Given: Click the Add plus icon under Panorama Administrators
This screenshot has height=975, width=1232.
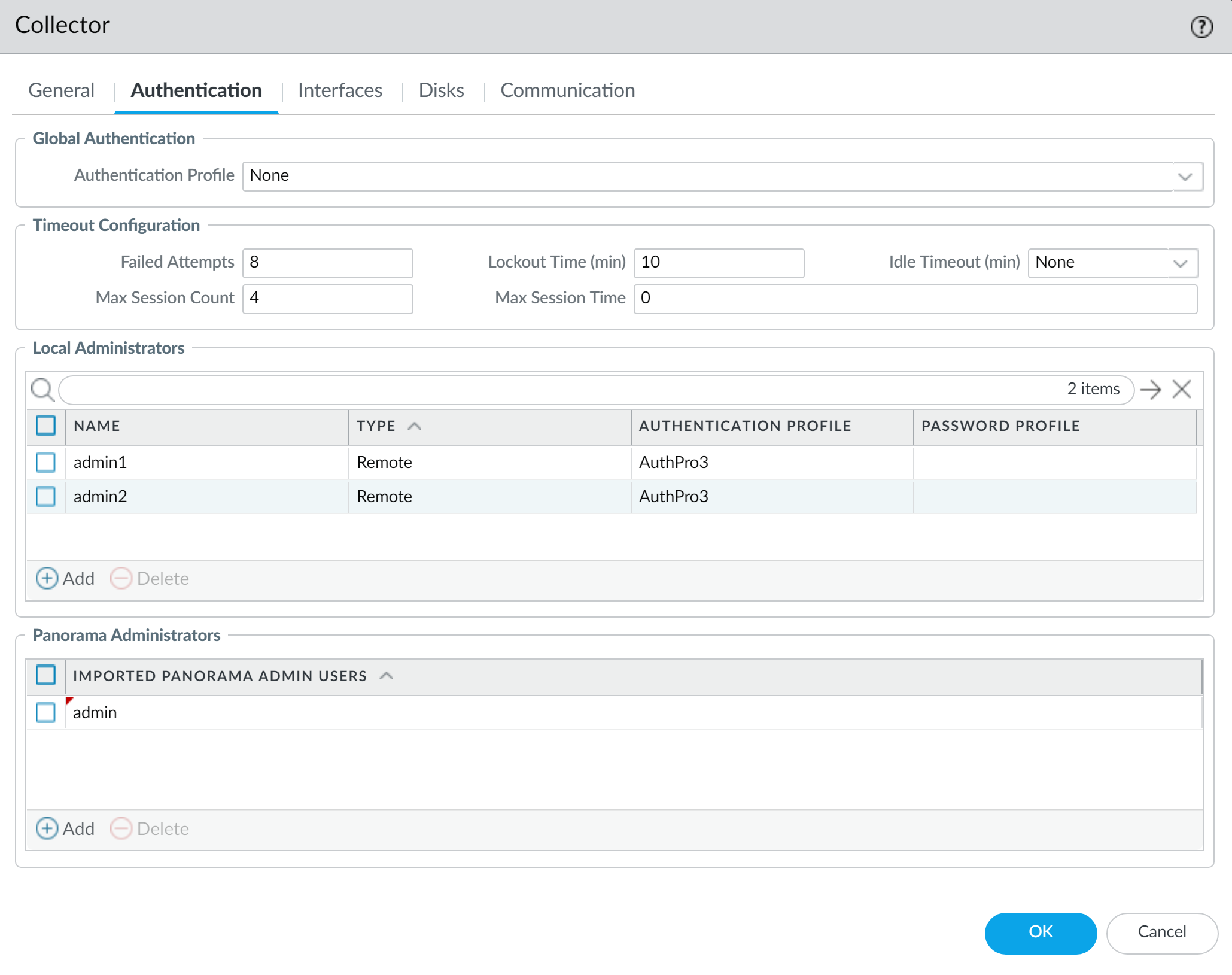Looking at the screenshot, I should coord(47,828).
